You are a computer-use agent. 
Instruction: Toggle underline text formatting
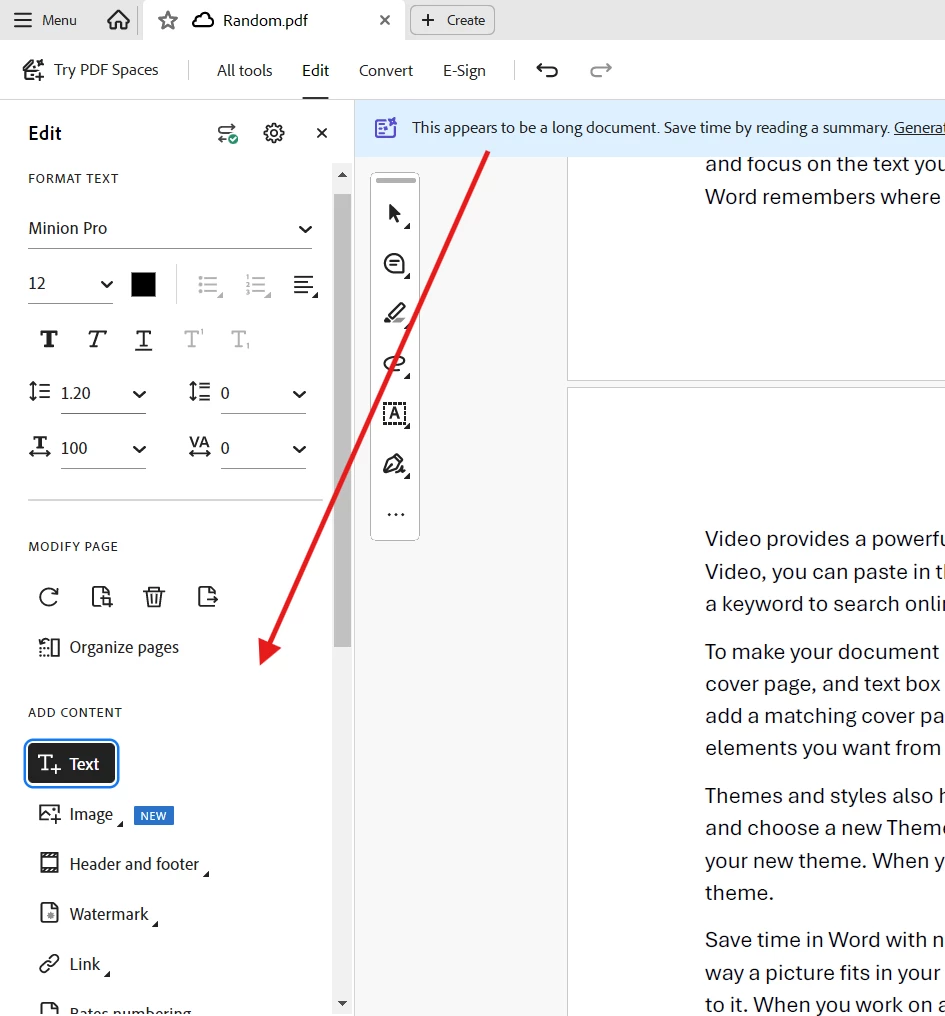pos(143,339)
